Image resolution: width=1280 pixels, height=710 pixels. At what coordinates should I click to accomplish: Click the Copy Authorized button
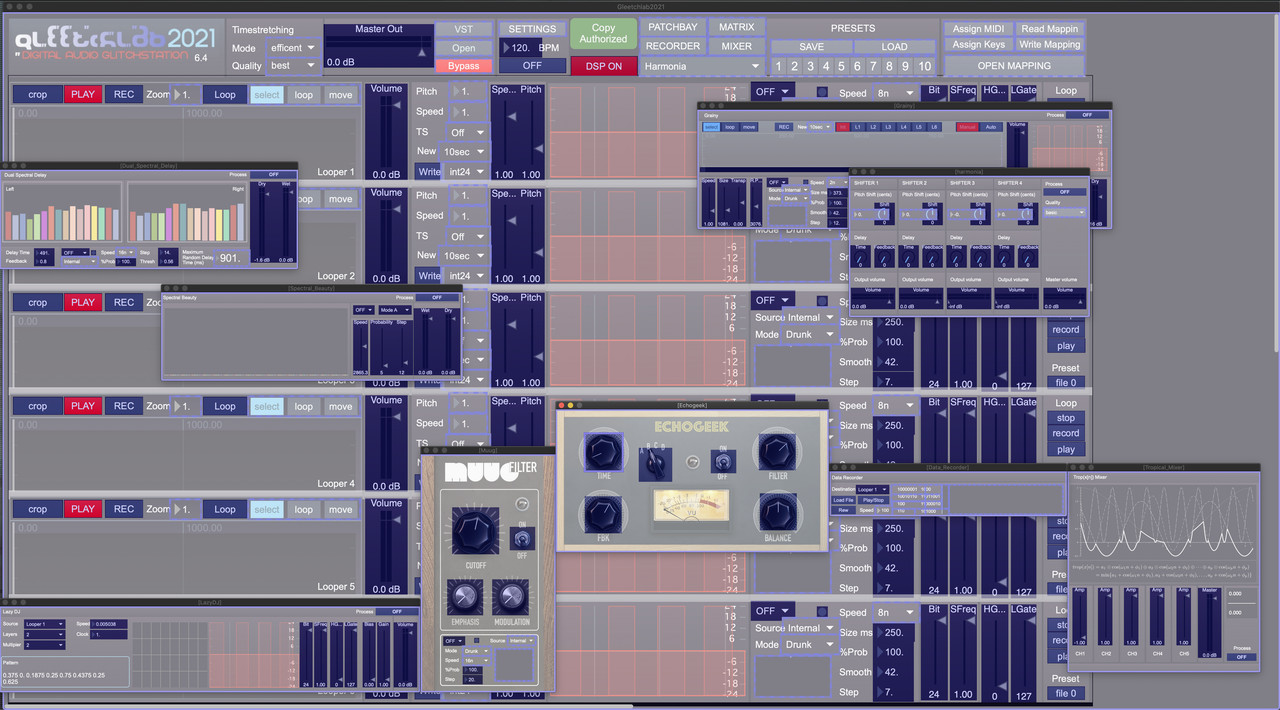pyautogui.click(x=603, y=34)
